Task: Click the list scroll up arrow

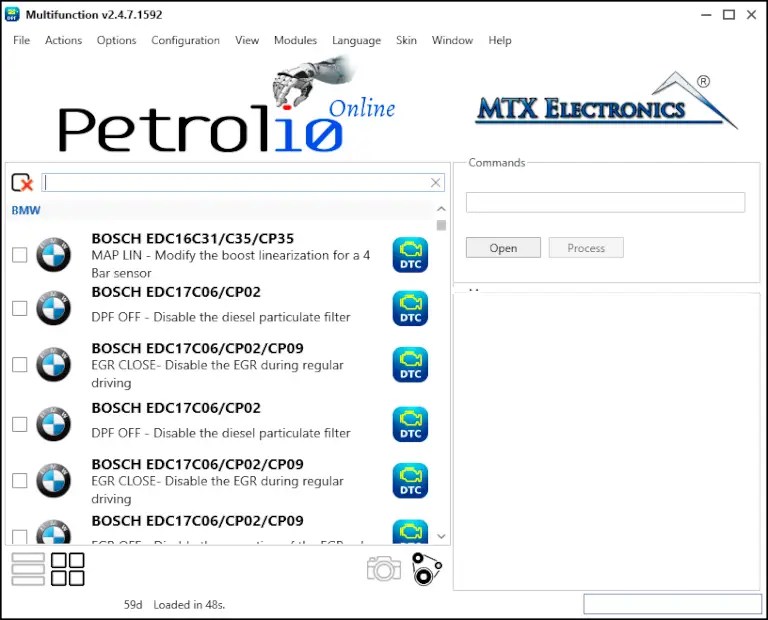Action: coord(441,209)
